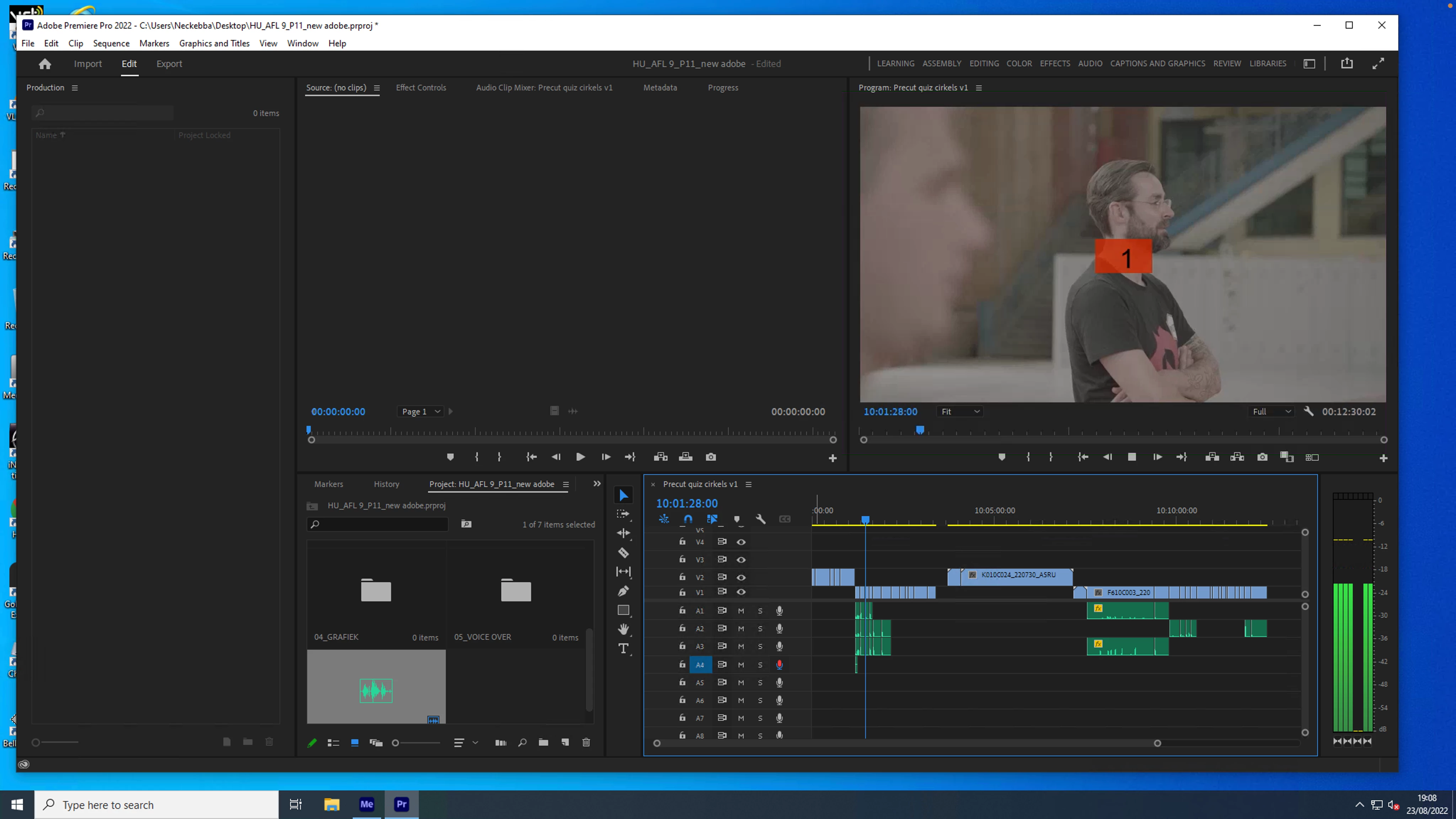The height and width of the screenshot is (819, 1456).
Task: Mute audio track A1
Action: tap(741, 610)
